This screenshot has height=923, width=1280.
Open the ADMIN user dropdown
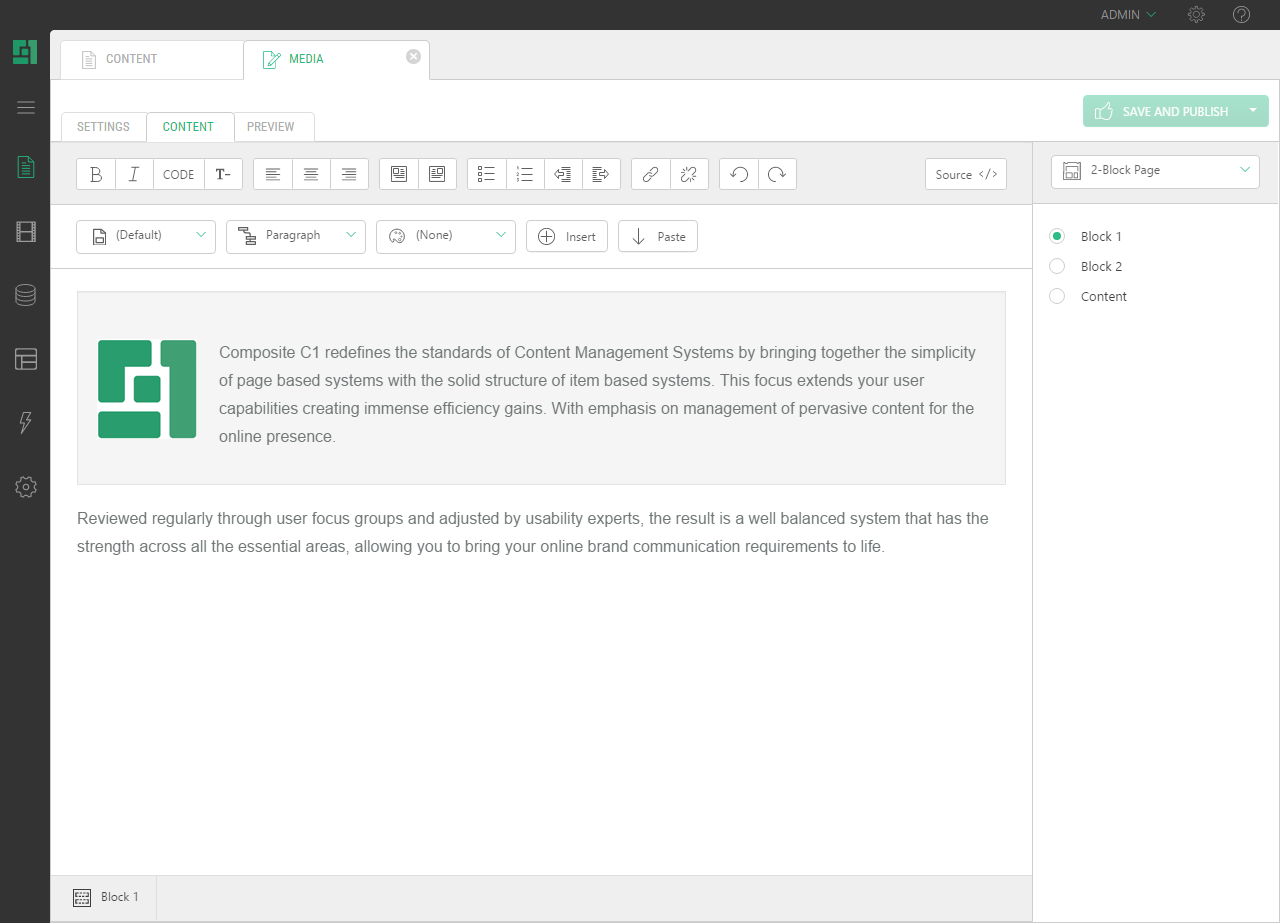(1129, 14)
